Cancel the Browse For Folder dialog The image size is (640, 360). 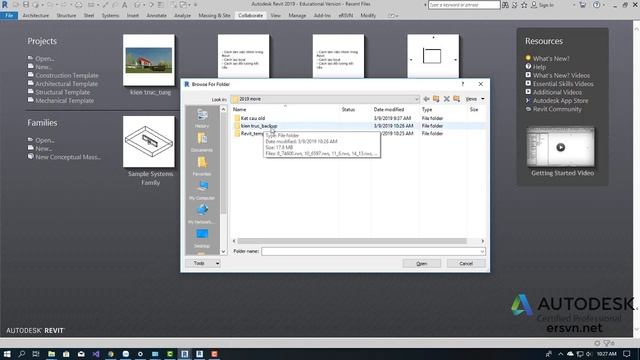466,264
